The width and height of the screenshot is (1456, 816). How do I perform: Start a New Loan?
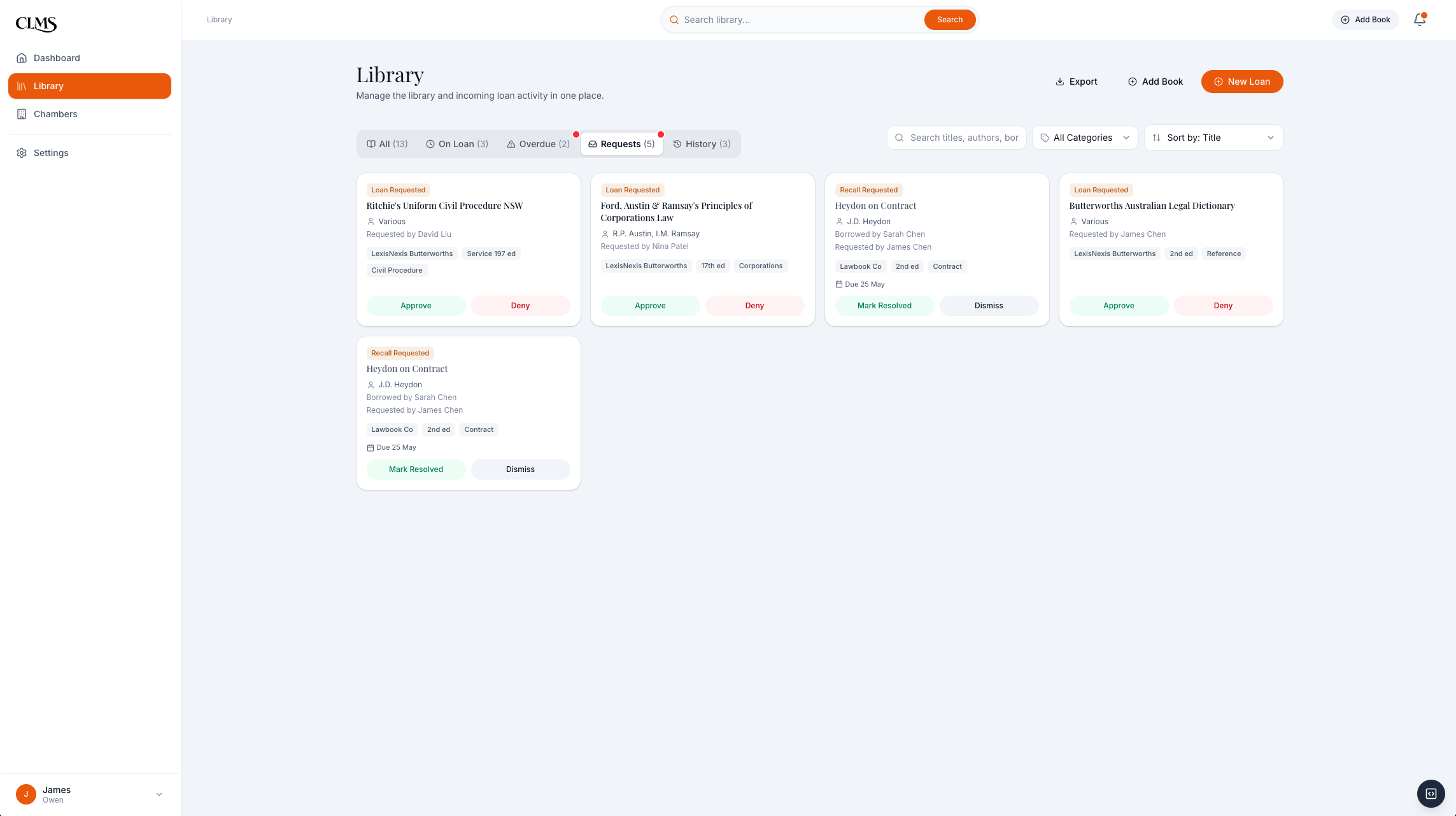click(1241, 82)
